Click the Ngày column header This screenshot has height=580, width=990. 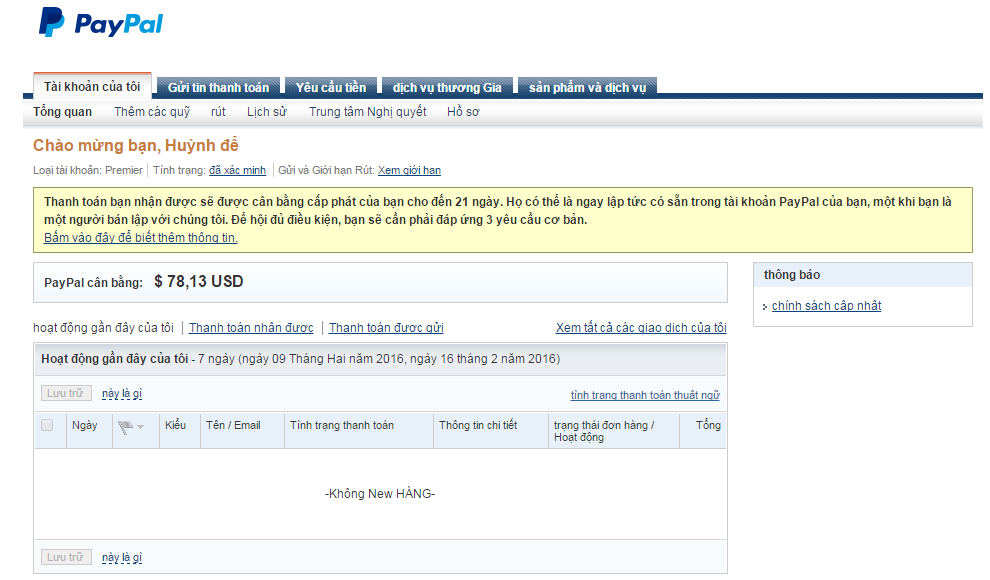[x=85, y=425]
